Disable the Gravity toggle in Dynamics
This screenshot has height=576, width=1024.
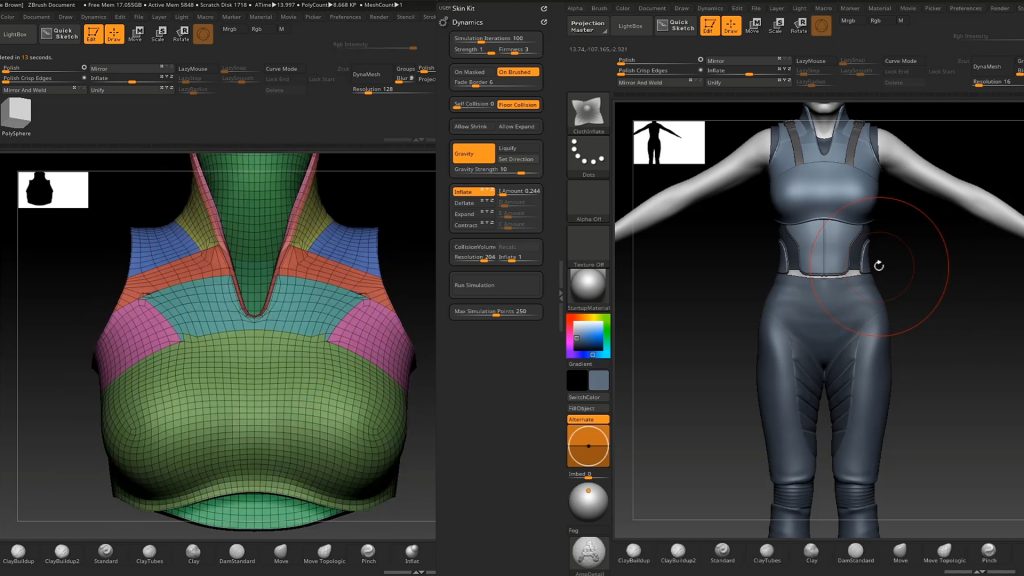pyautogui.click(x=473, y=154)
